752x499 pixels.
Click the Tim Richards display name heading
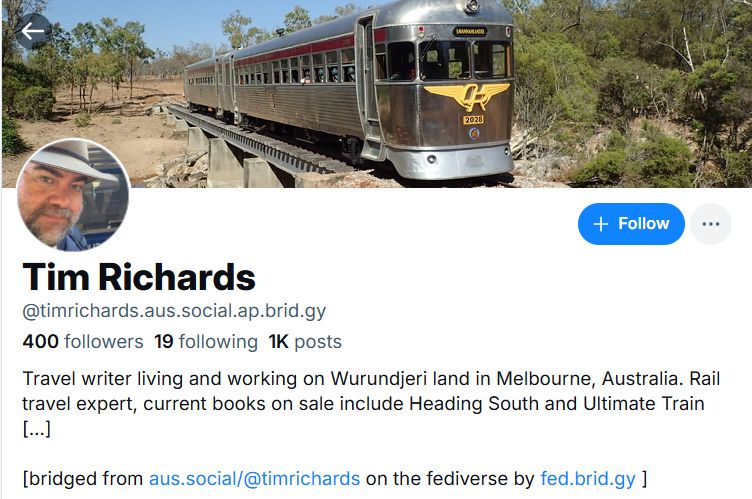click(139, 277)
